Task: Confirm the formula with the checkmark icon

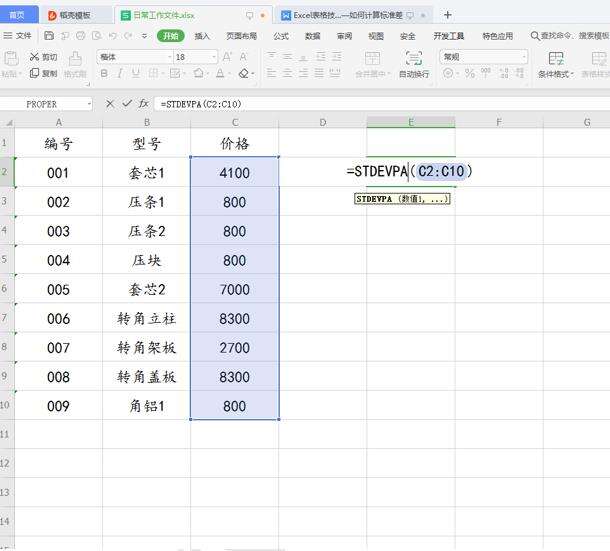Action: [x=126, y=104]
